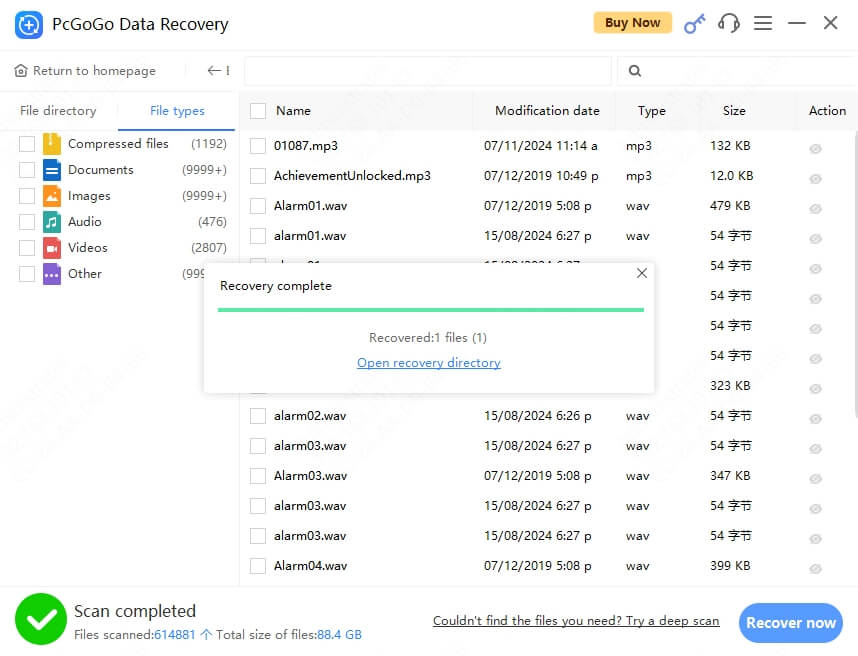Click the green scan completed checkmark icon
Image resolution: width=858 pixels, height=656 pixels.
(x=41, y=619)
